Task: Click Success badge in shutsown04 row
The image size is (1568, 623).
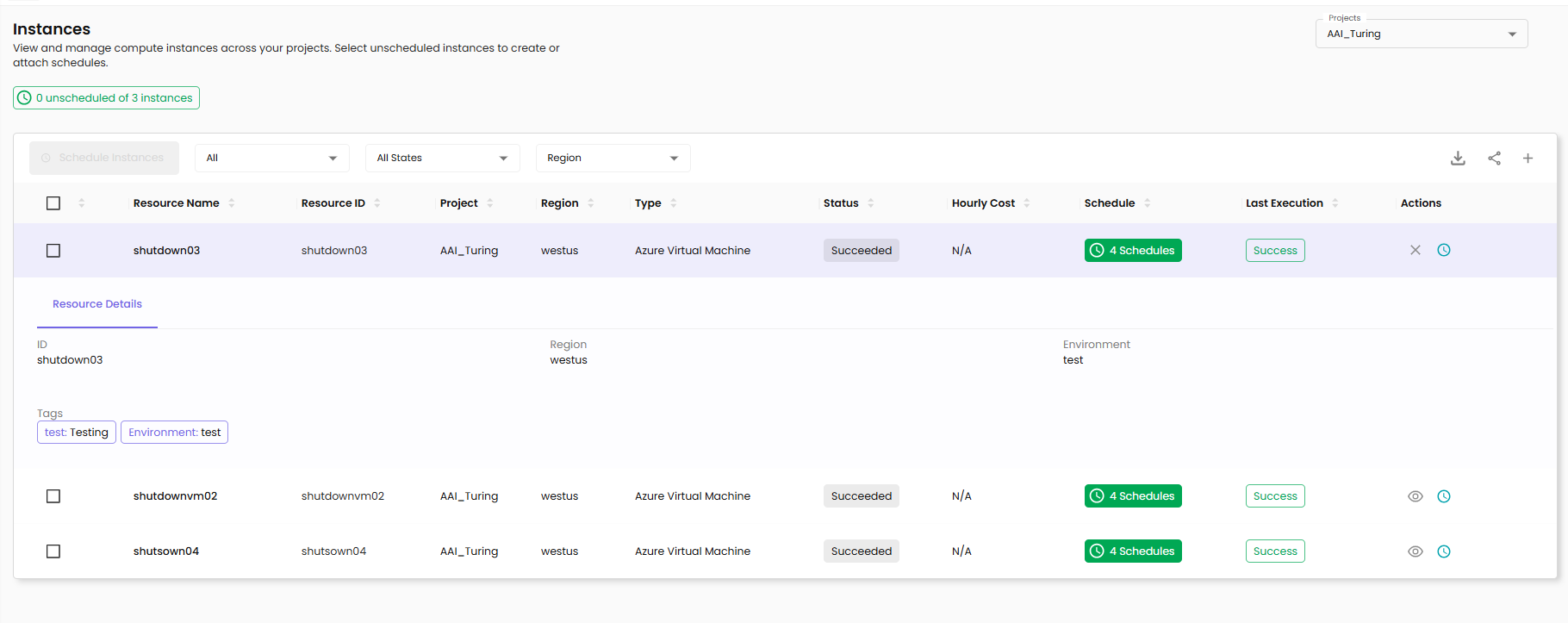Action: [1275, 551]
